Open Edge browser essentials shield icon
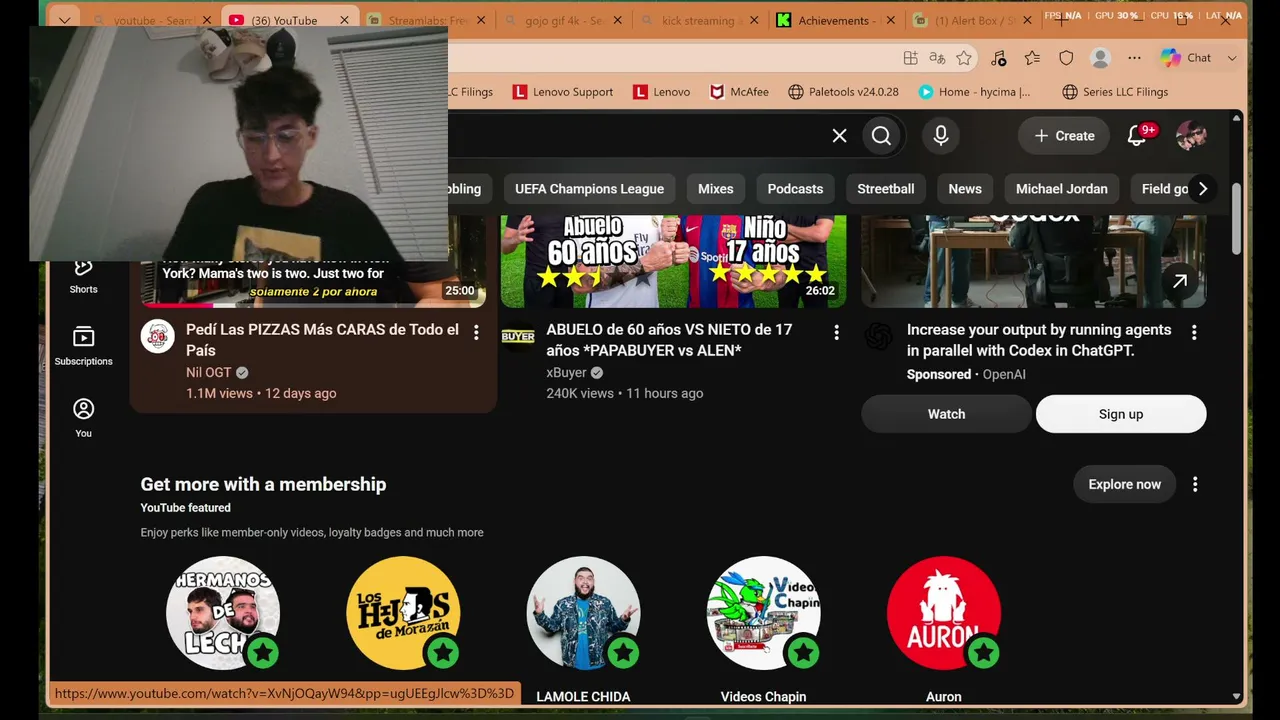The width and height of the screenshot is (1280, 720). [1066, 58]
